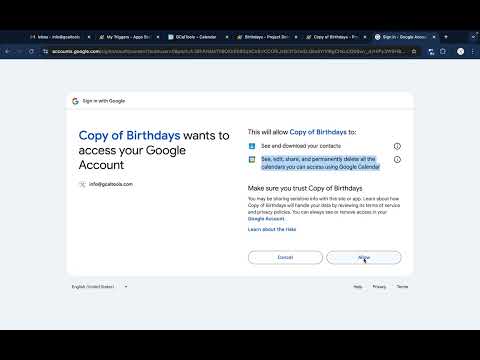
Task: Click the Google G logo
Action: tap(75, 101)
